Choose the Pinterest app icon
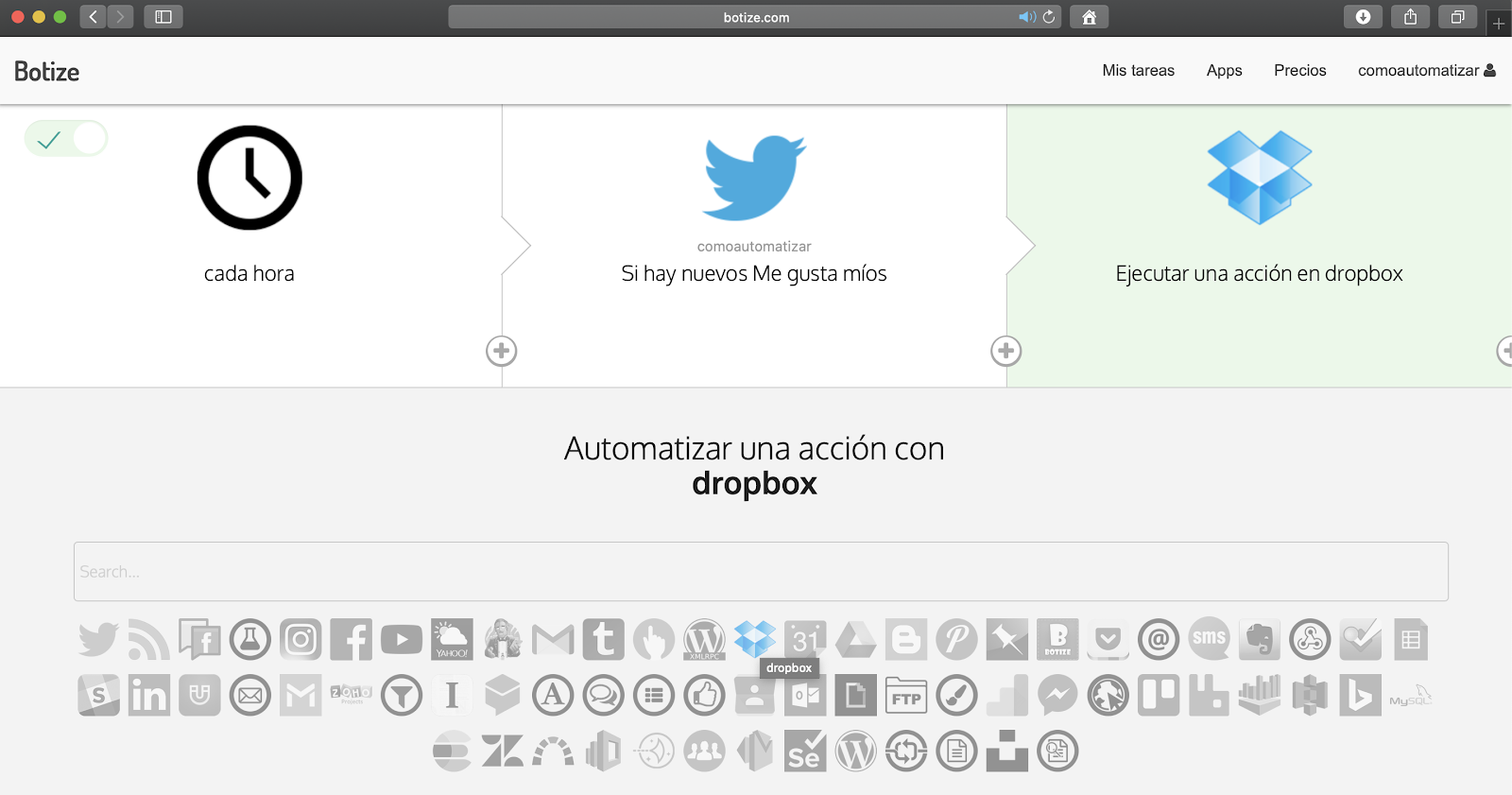The image size is (1512, 795). [x=956, y=640]
